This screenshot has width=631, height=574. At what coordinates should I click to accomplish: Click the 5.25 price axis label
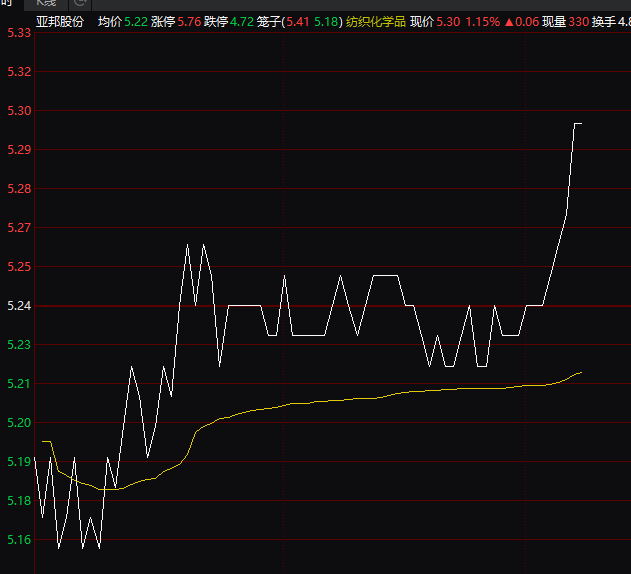pyautogui.click(x=19, y=266)
